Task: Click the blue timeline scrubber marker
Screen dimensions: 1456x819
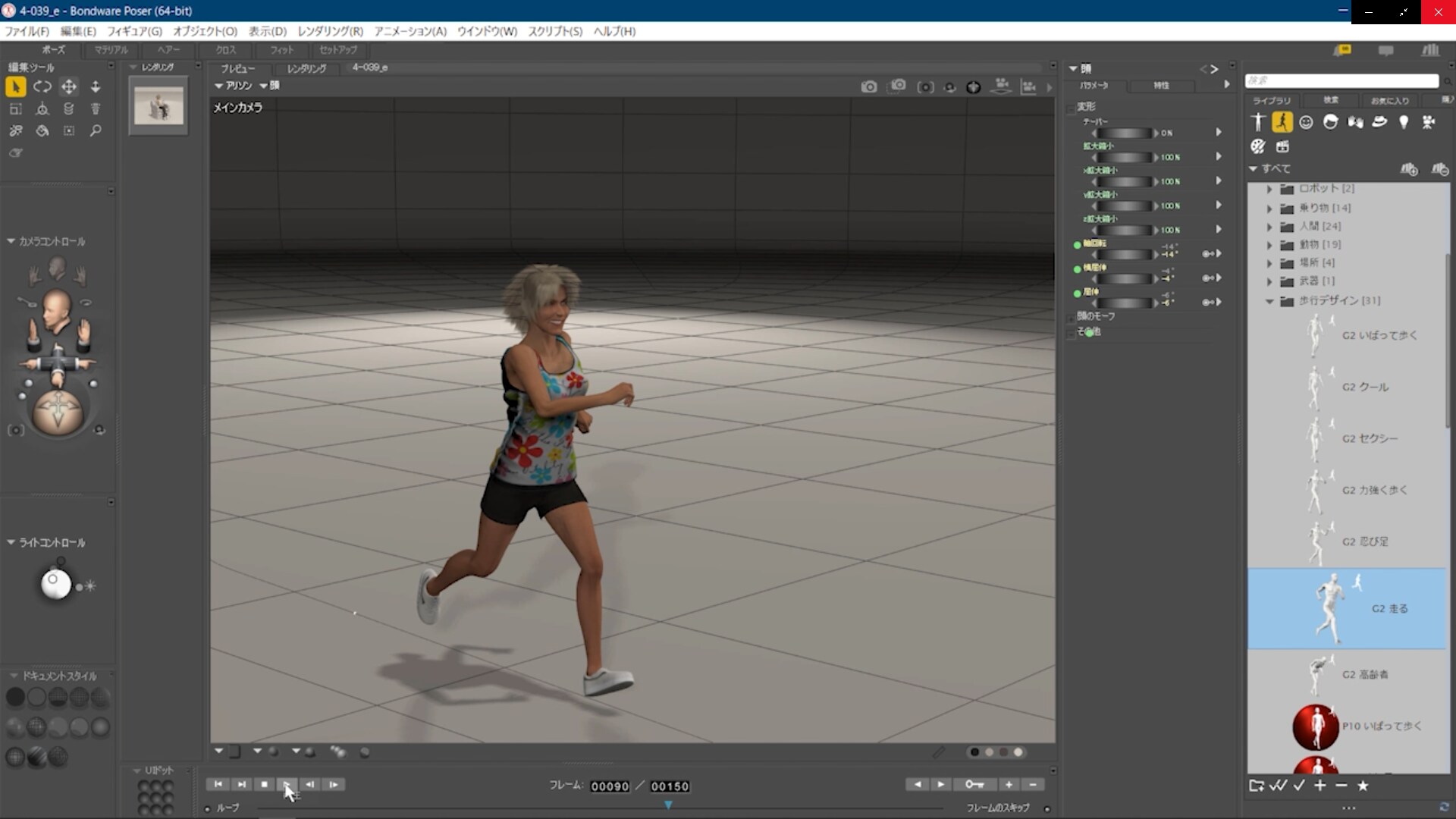Action: click(x=668, y=805)
